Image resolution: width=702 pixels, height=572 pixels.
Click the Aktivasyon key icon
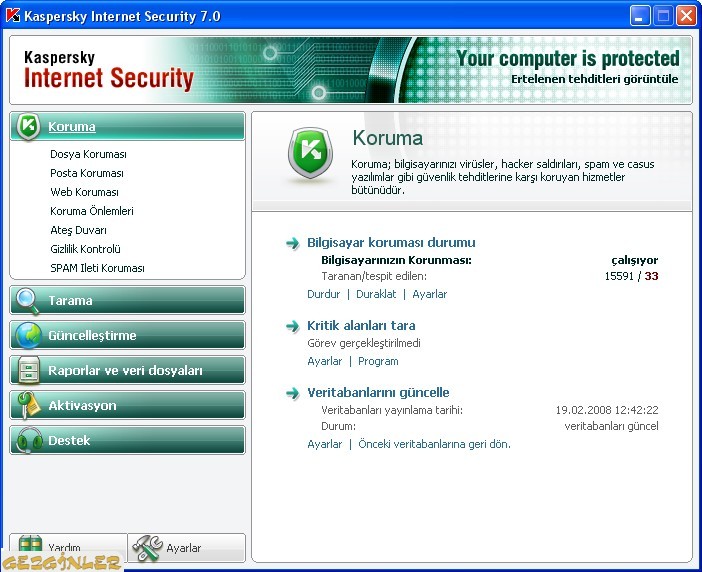coord(27,405)
